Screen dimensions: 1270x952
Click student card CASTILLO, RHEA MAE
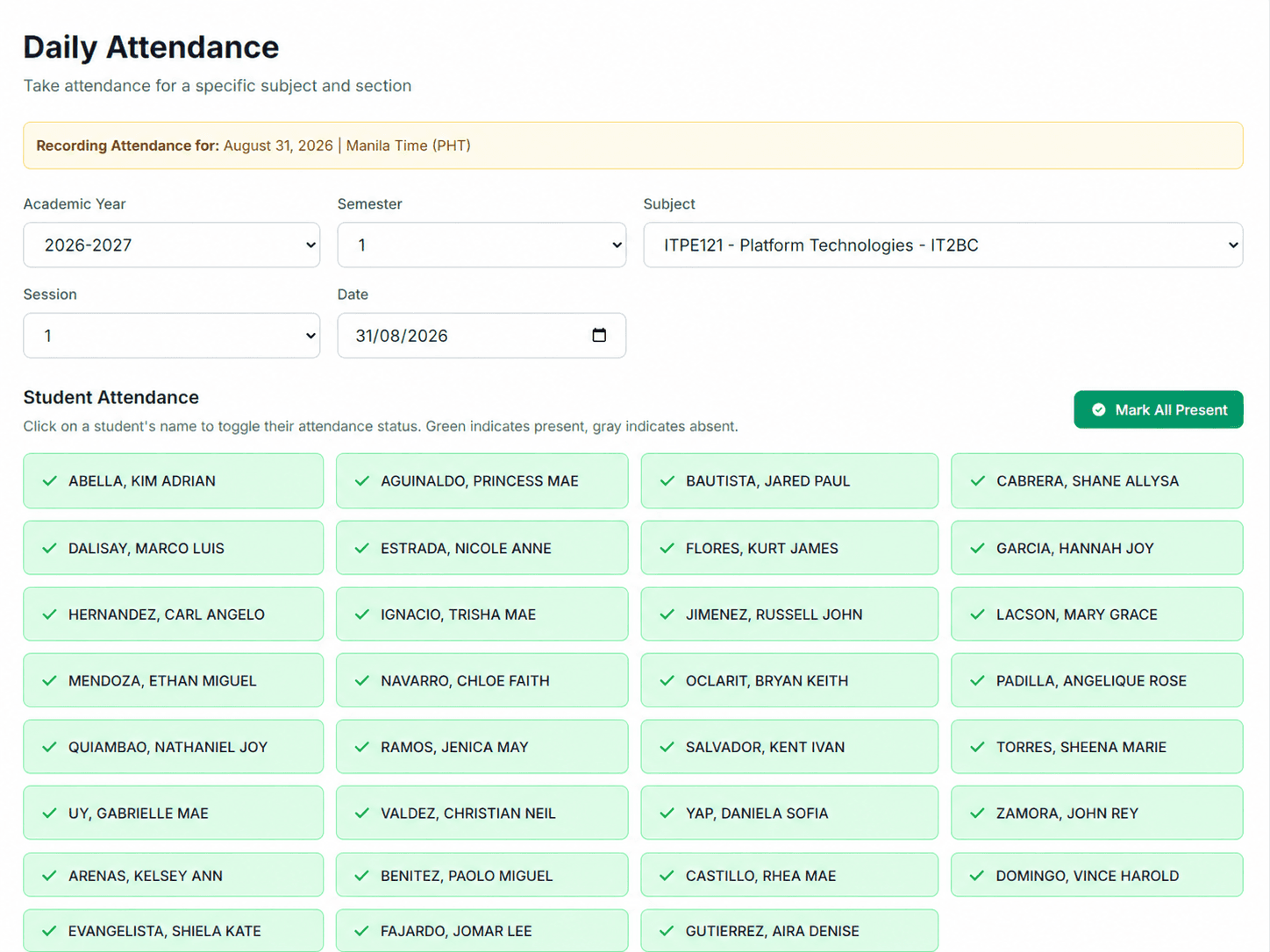point(789,875)
